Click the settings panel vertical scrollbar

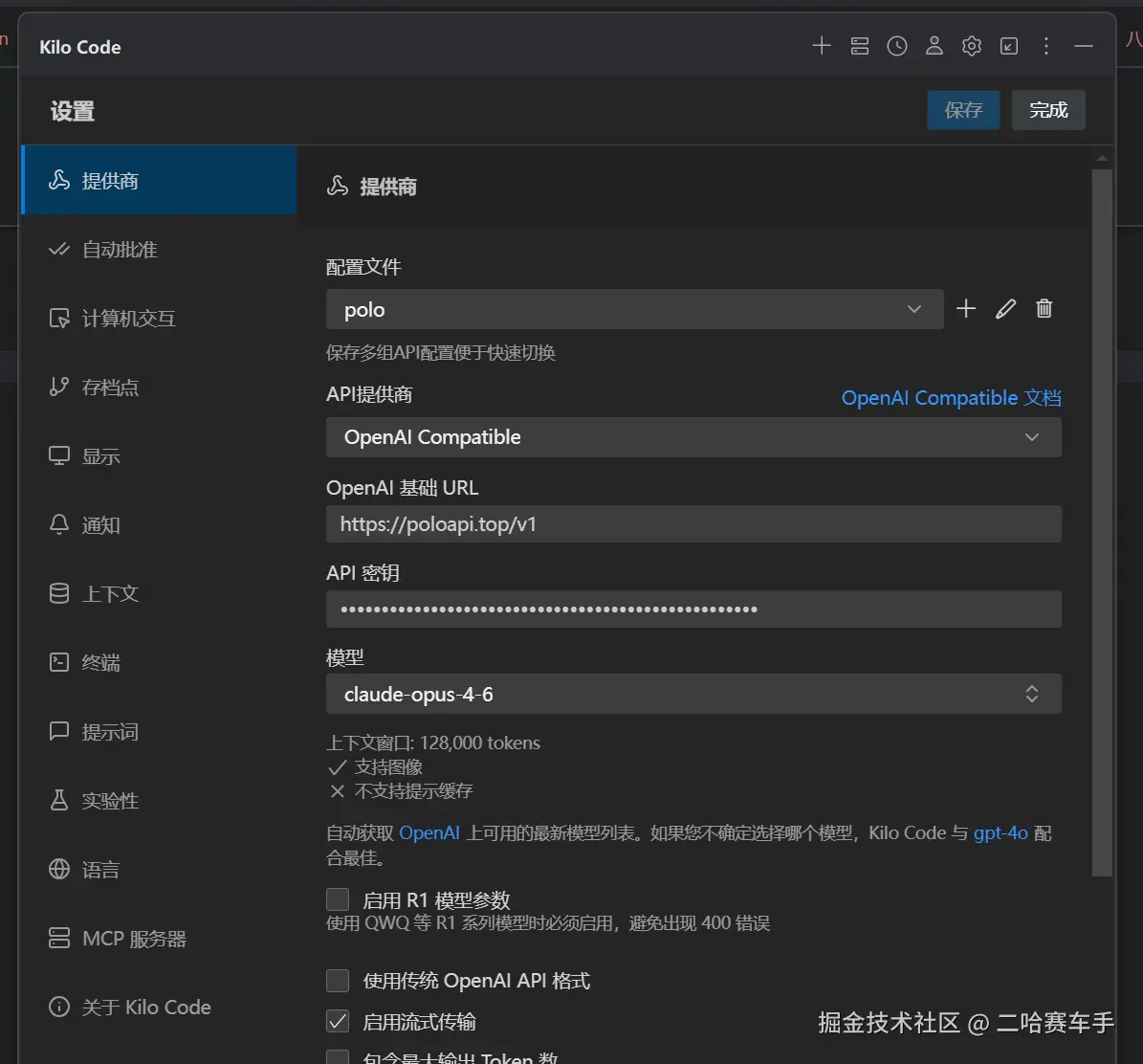(x=1102, y=522)
